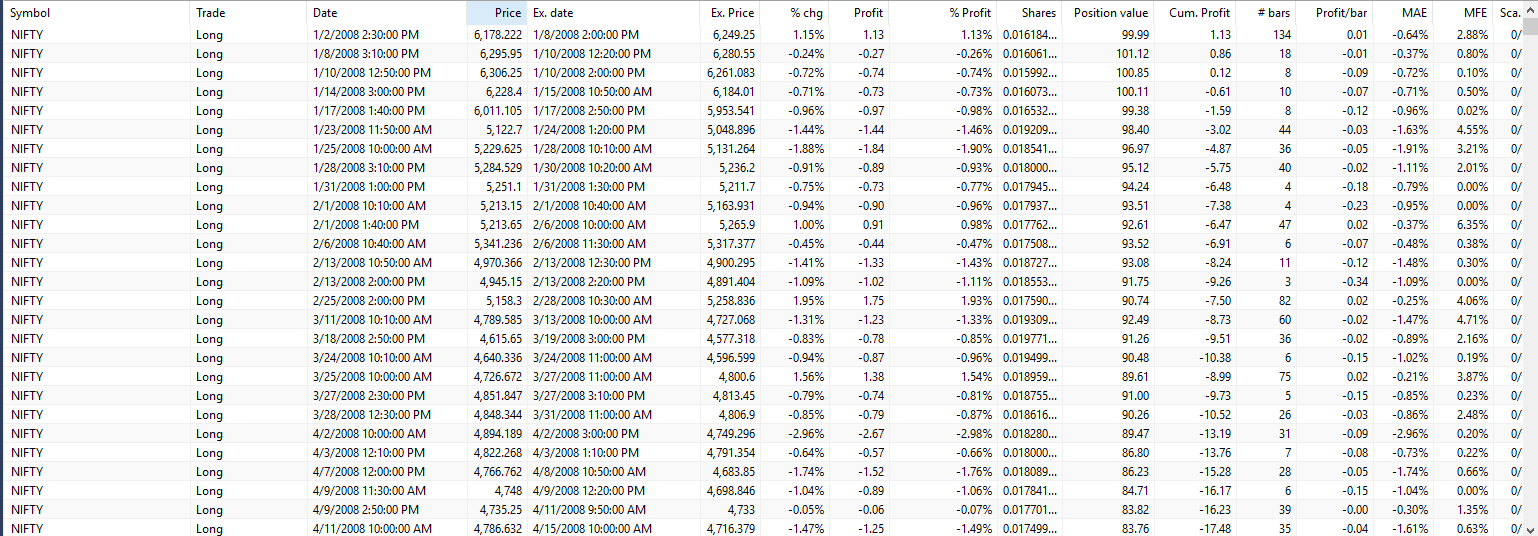This screenshot has width=1538, height=536.
Task: Click exit date 4/9/2008 12:20:00 PM
Action: pos(590,491)
